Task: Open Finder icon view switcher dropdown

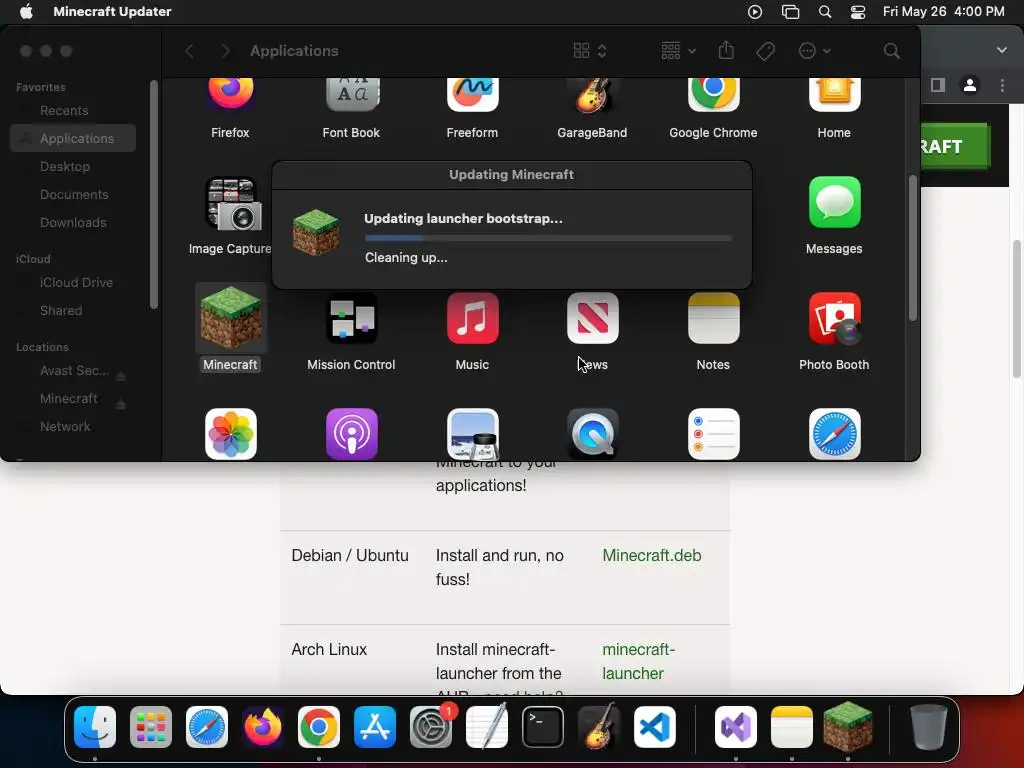Action: 590,51
